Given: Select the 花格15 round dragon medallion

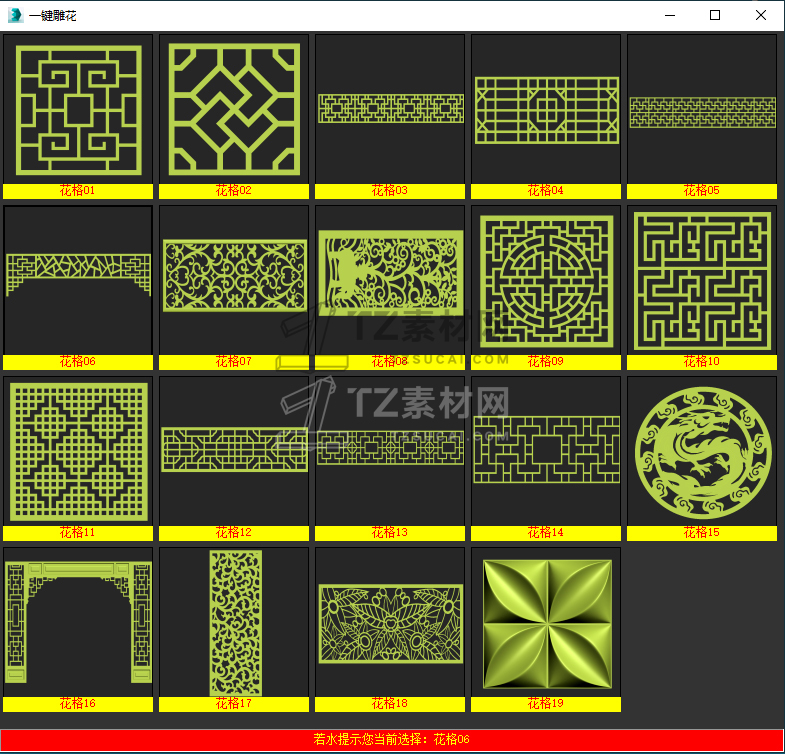Looking at the screenshot, I should pos(702,451).
